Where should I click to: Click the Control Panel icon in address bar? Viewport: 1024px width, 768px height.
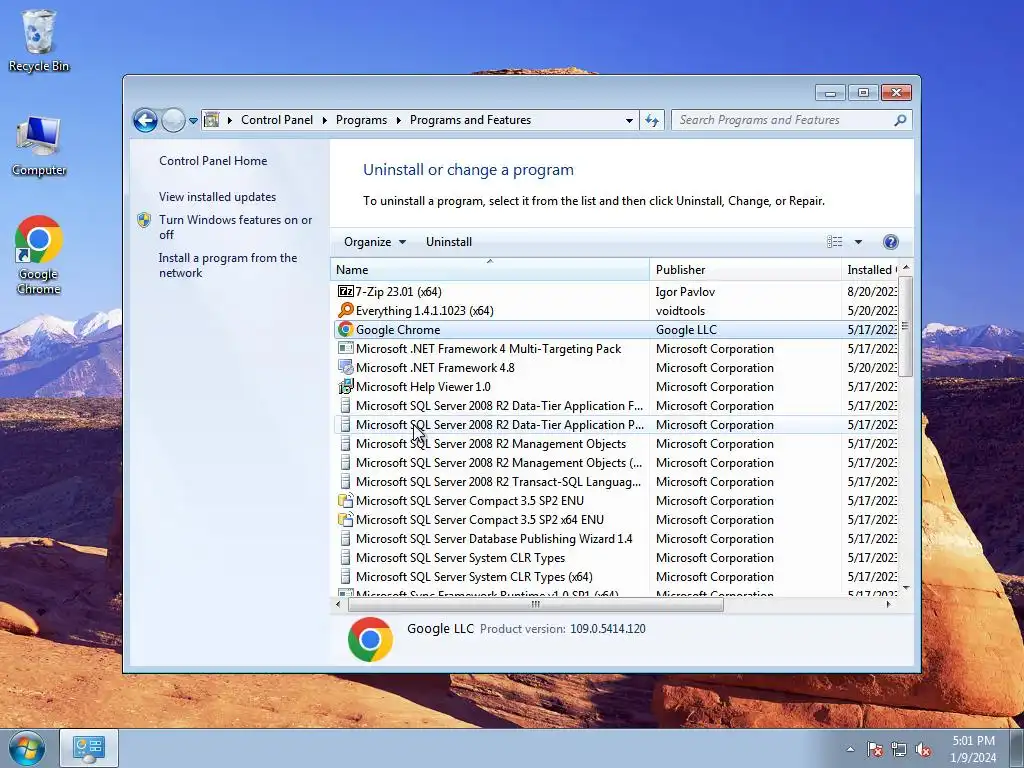(x=212, y=120)
